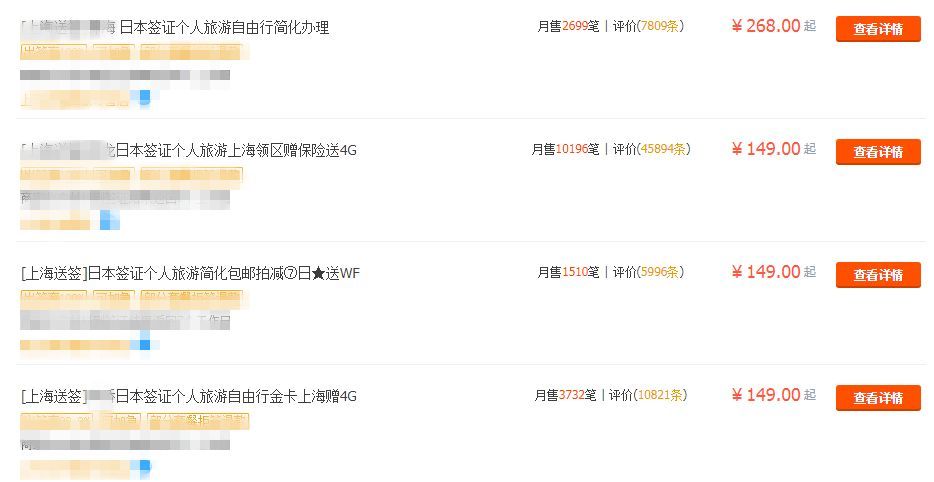
Task: Click the 部分套餐拒签退款 tag under the 金卡 listing
Action: click(198, 421)
